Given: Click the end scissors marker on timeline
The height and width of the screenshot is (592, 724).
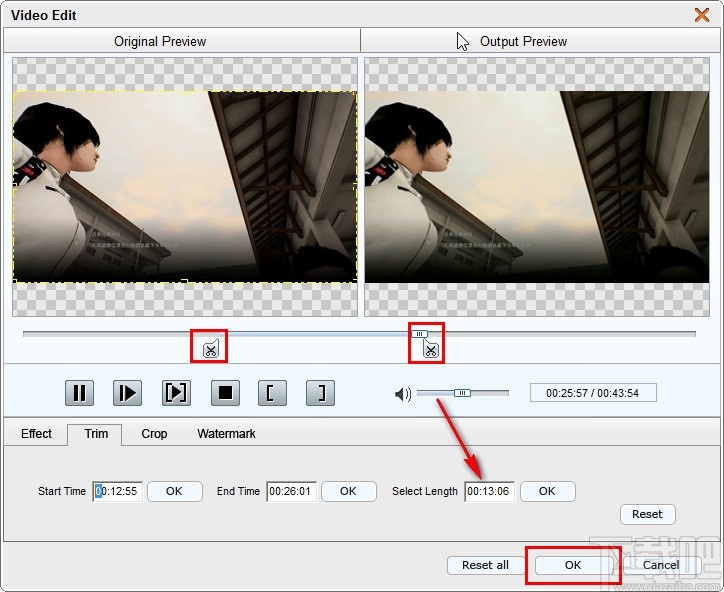Looking at the screenshot, I should point(431,350).
